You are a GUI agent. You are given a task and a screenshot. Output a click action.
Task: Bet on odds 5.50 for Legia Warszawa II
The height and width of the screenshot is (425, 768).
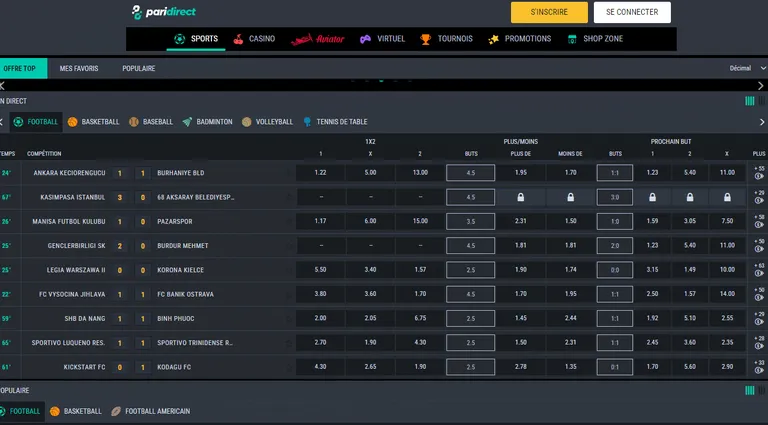point(320,270)
